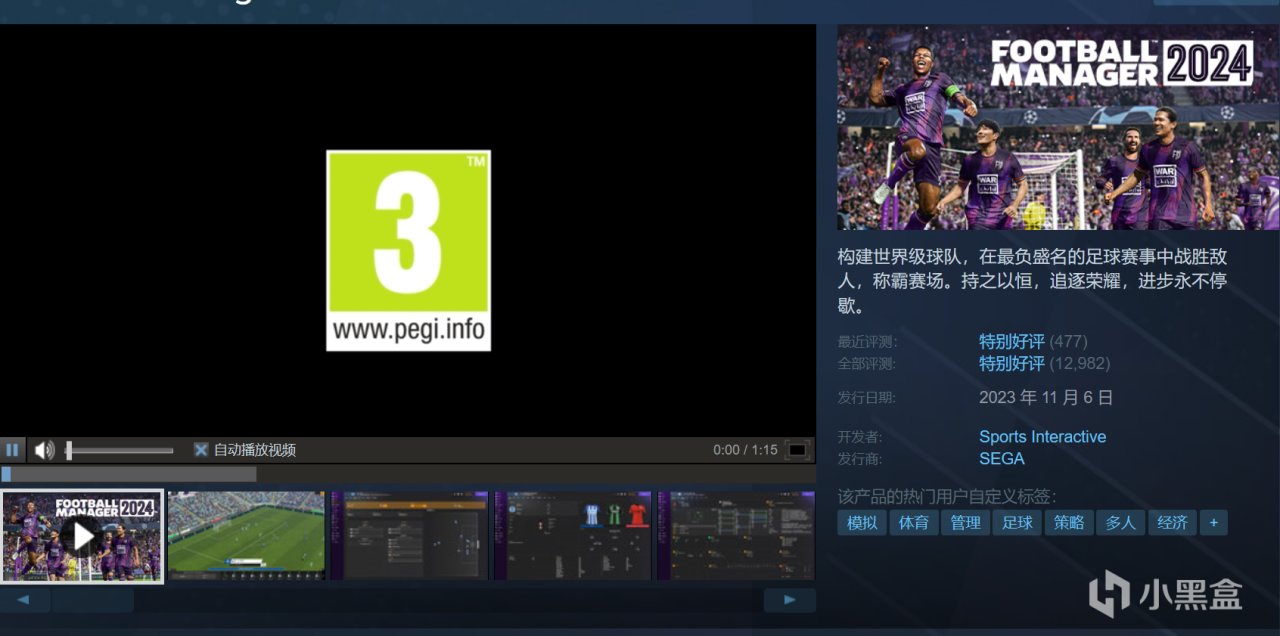Screen dimensions: 1280x636
Task: Open the Sports Interactive developer link
Action: click(x=1043, y=436)
